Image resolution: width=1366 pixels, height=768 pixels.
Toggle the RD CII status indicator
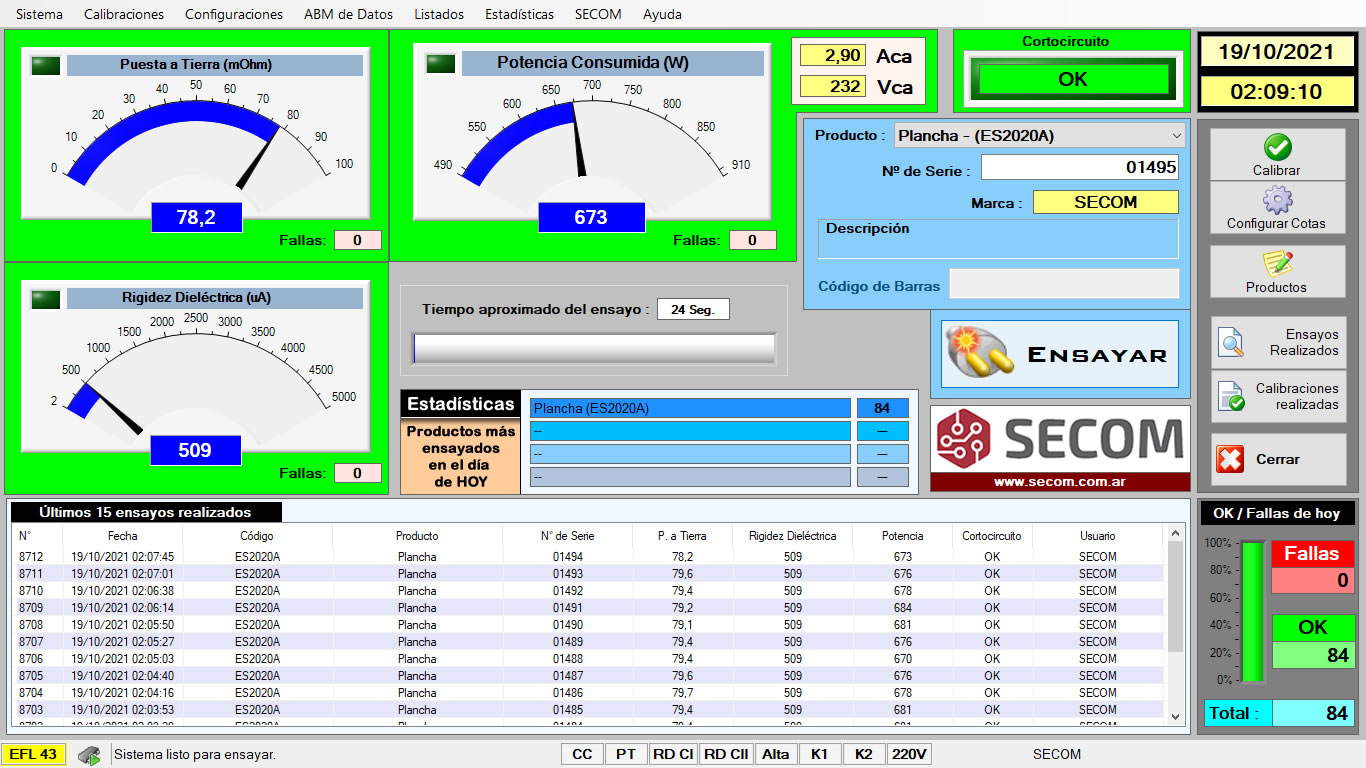pyautogui.click(x=726, y=755)
